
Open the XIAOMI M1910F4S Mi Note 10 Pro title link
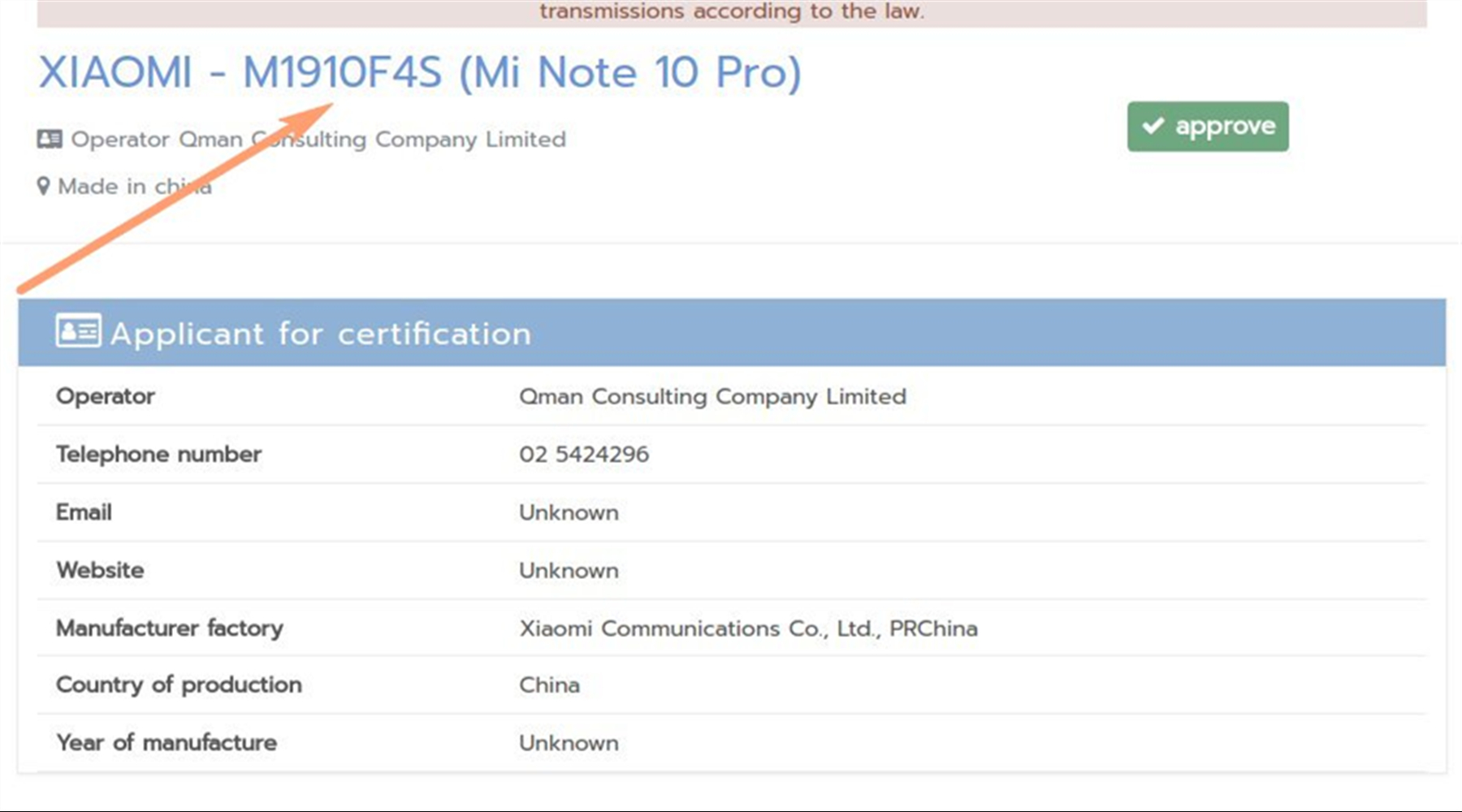(419, 72)
